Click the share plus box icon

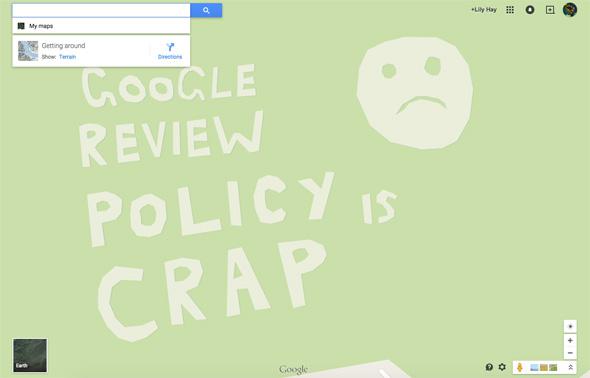tap(550, 10)
